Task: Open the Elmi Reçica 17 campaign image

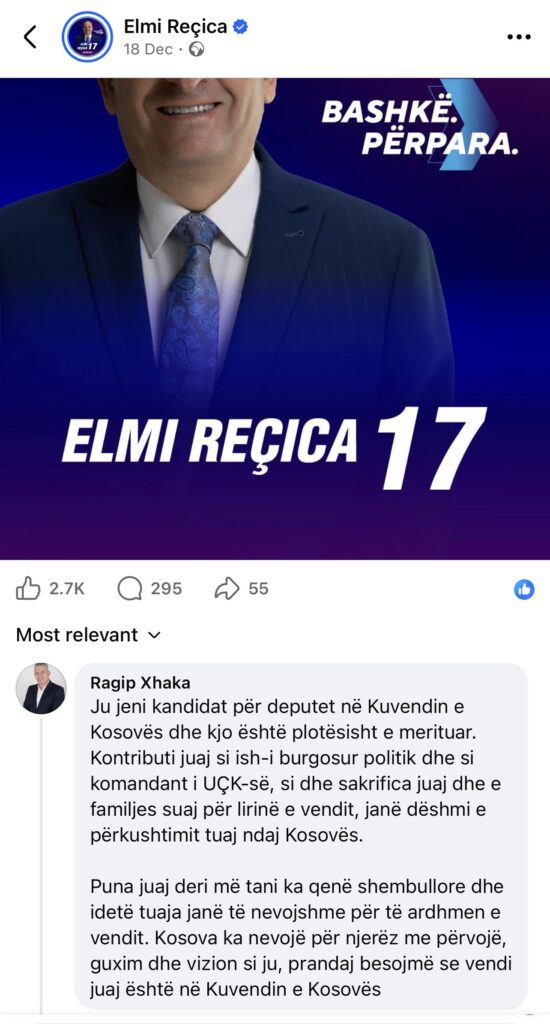Action: point(275,319)
